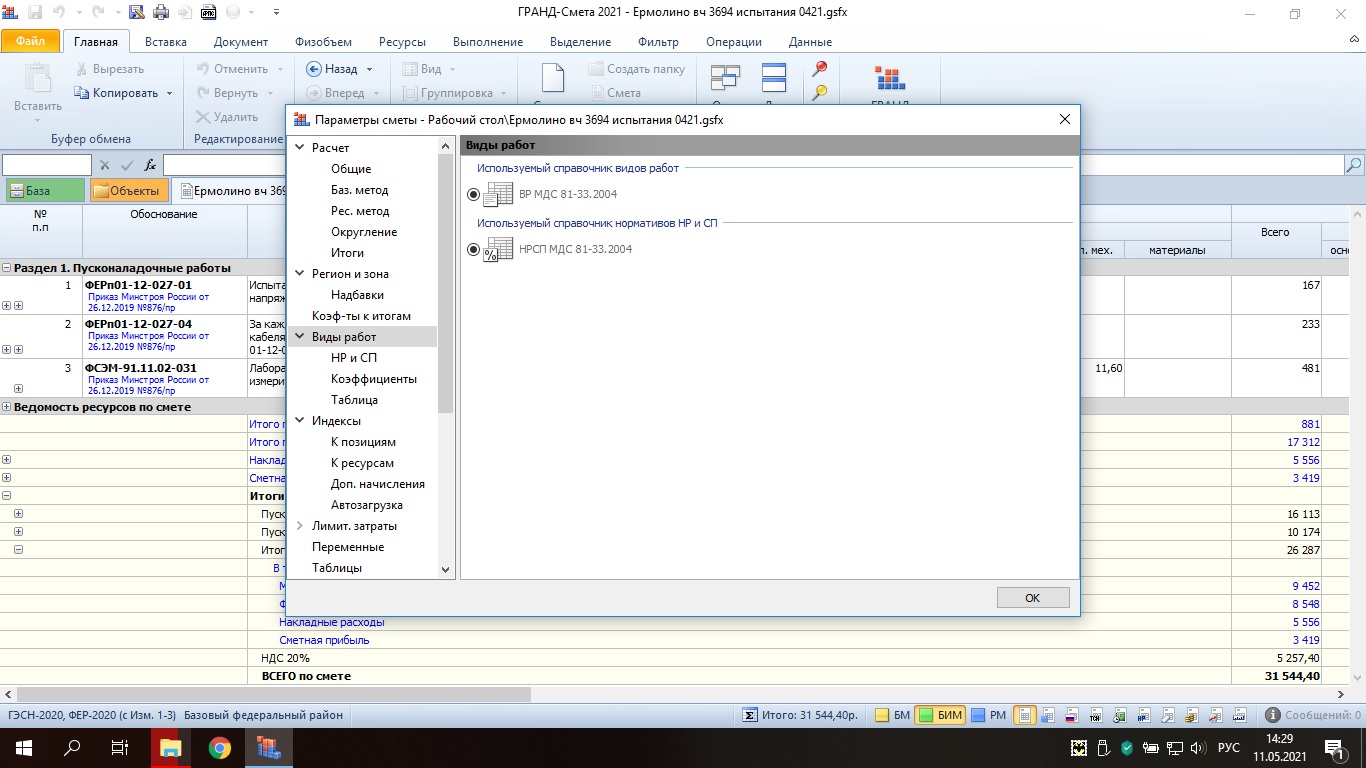Open the Копировать dropdown arrow
The height and width of the screenshot is (768, 1366).
click(169, 93)
